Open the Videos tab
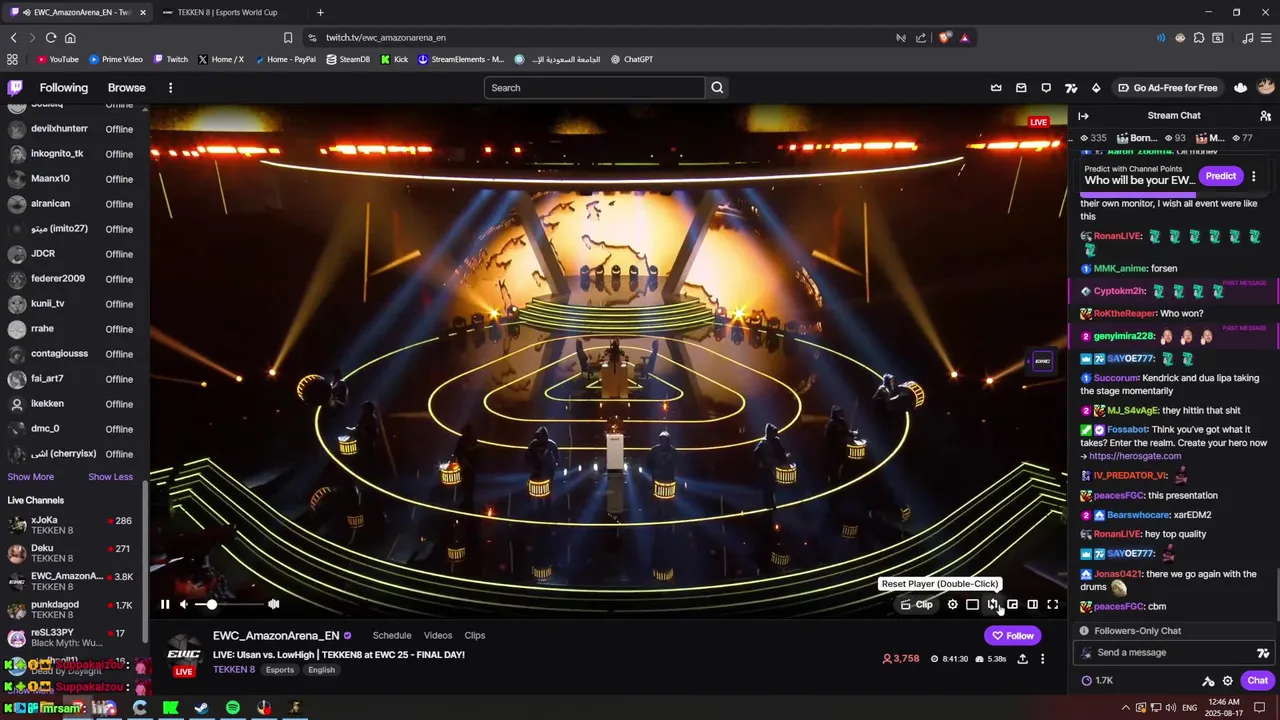Screen dimensions: 1280x720 (x=438, y=635)
